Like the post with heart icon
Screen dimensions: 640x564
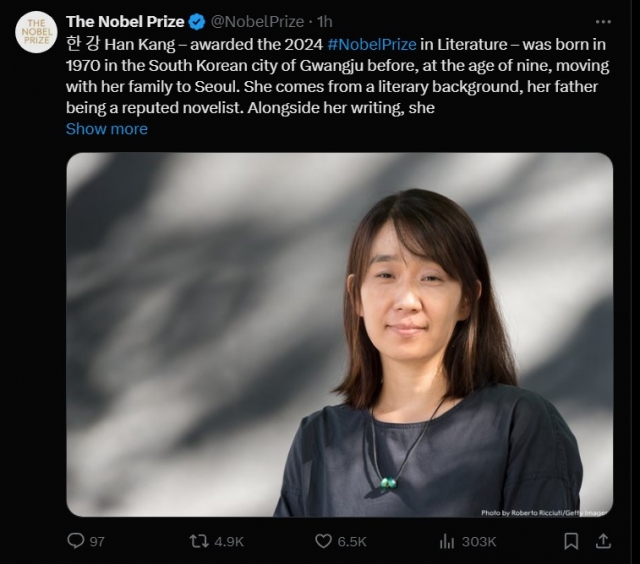click(323, 541)
